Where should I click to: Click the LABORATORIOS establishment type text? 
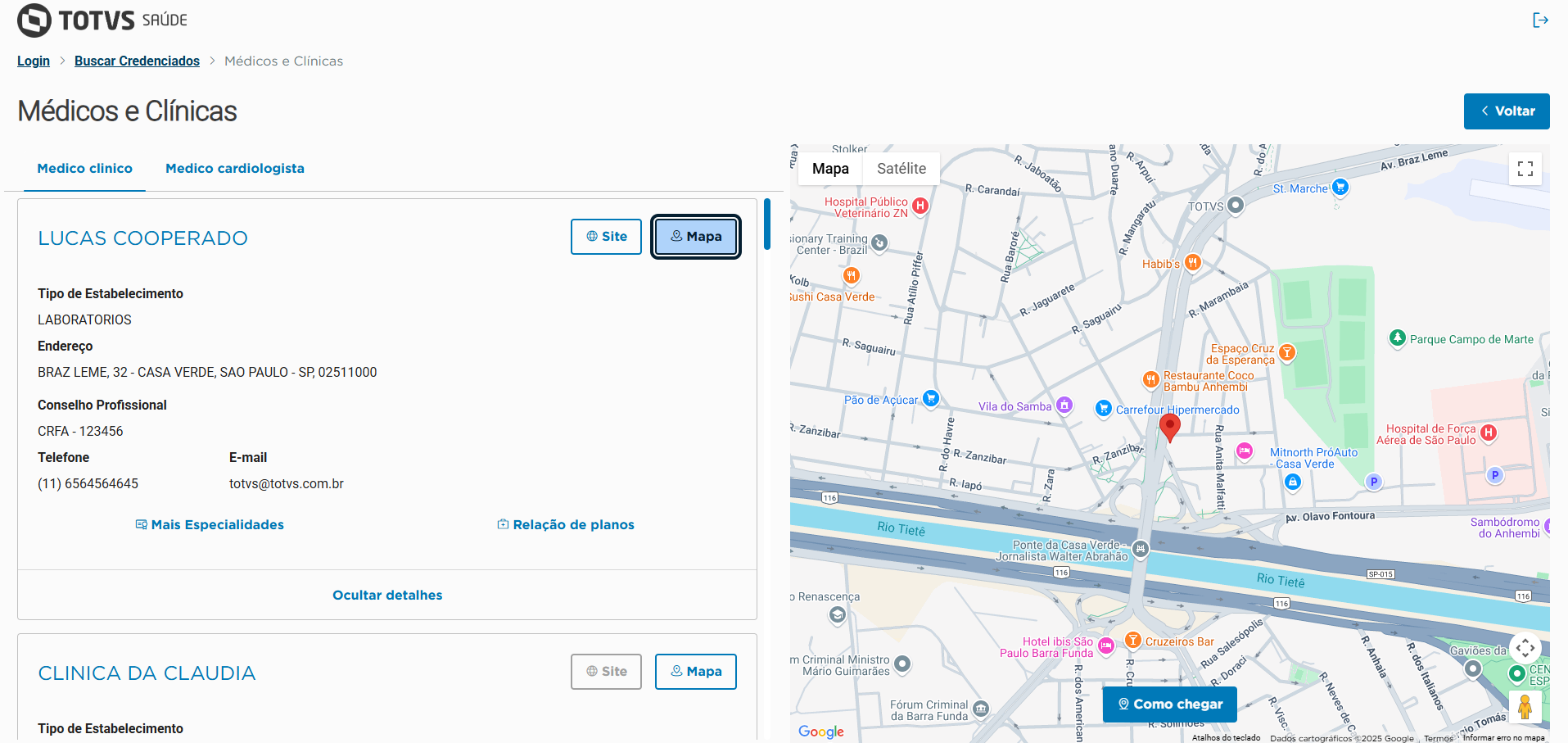pos(84,320)
